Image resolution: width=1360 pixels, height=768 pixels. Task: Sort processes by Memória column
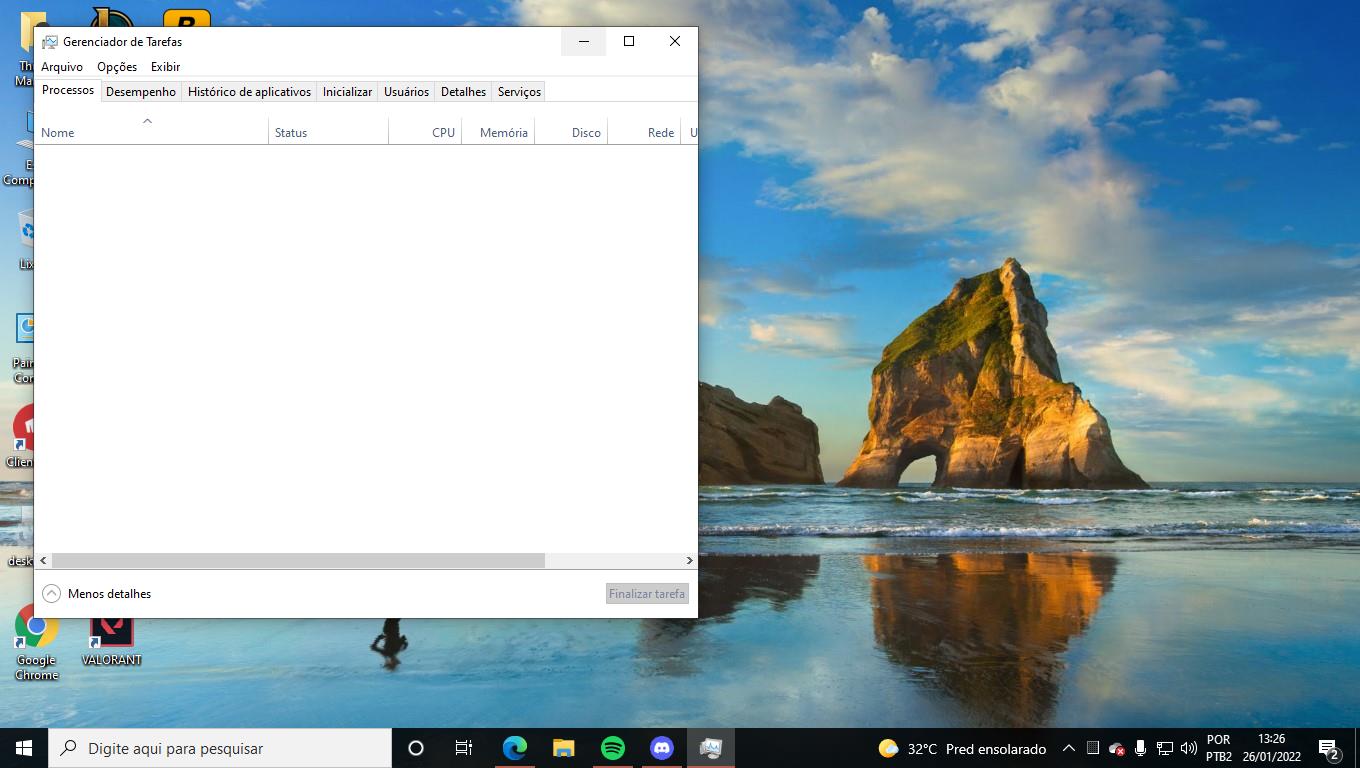[503, 133]
